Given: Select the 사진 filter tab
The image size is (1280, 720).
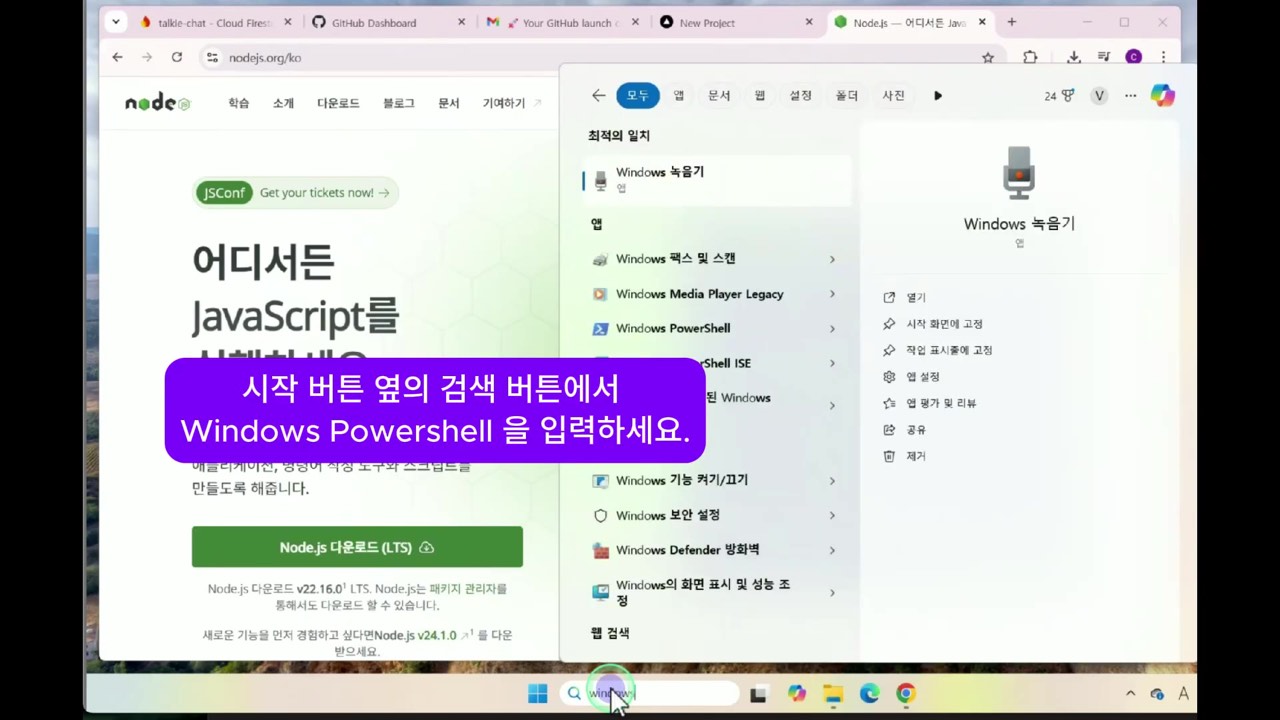Looking at the screenshot, I should (893, 96).
